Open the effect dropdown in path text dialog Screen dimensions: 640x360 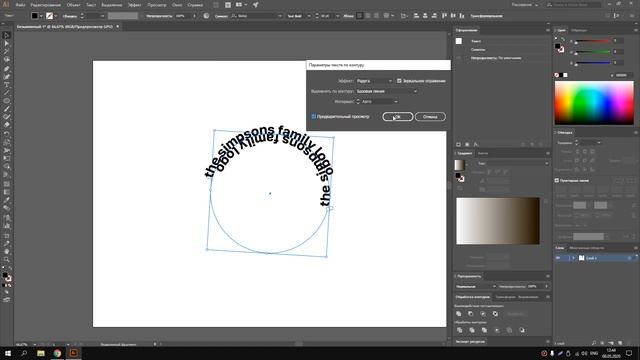pyautogui.click(x=374, y=81)
